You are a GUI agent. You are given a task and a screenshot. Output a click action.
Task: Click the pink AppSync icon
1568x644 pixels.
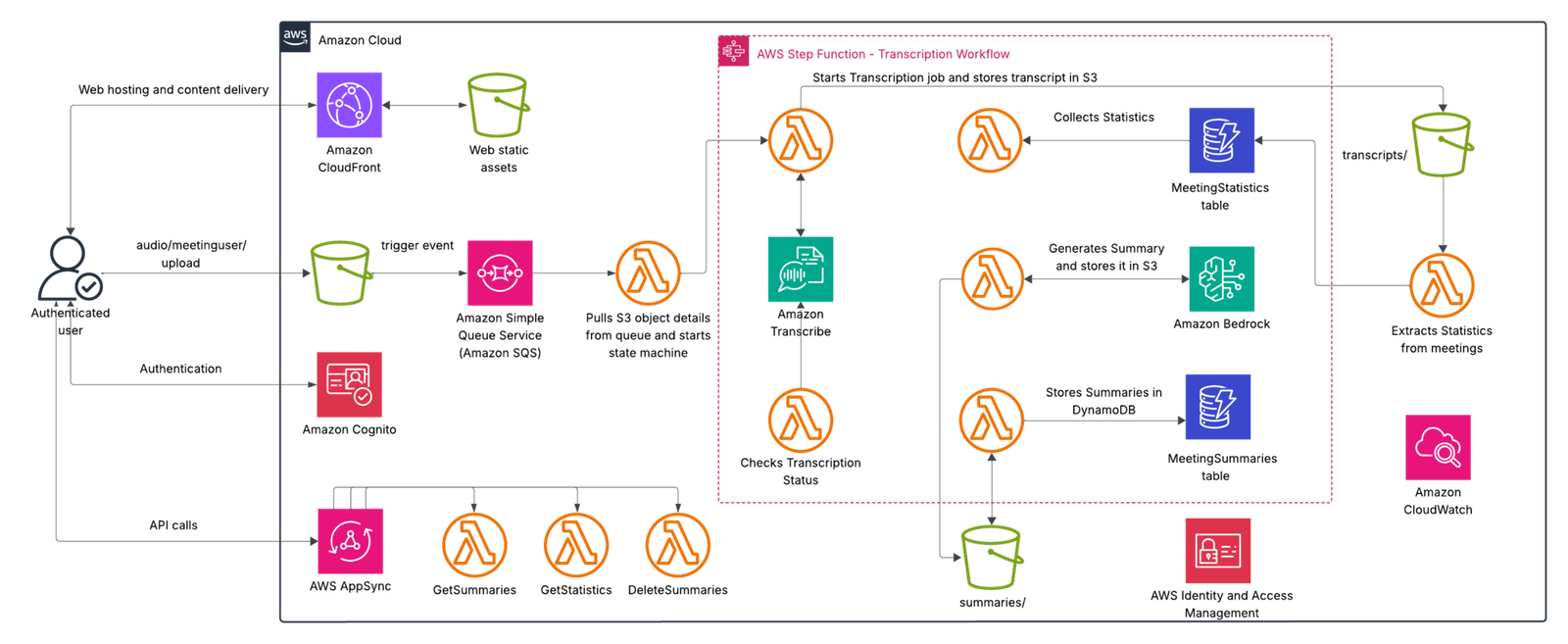[x=350, y=541]
